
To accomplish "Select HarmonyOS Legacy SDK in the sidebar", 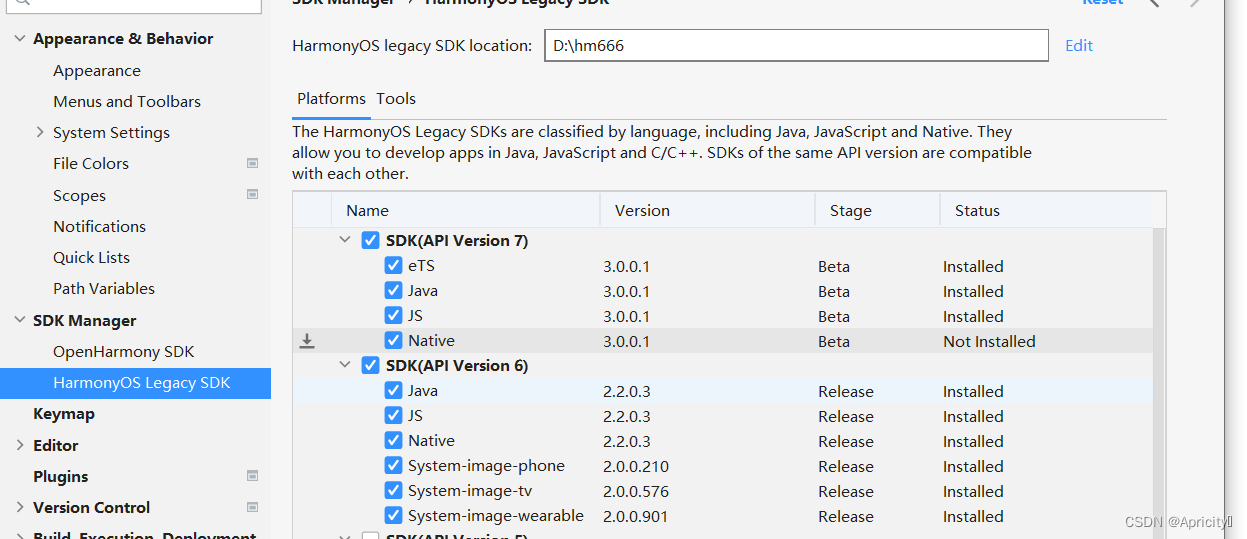I will click(135, 383).
